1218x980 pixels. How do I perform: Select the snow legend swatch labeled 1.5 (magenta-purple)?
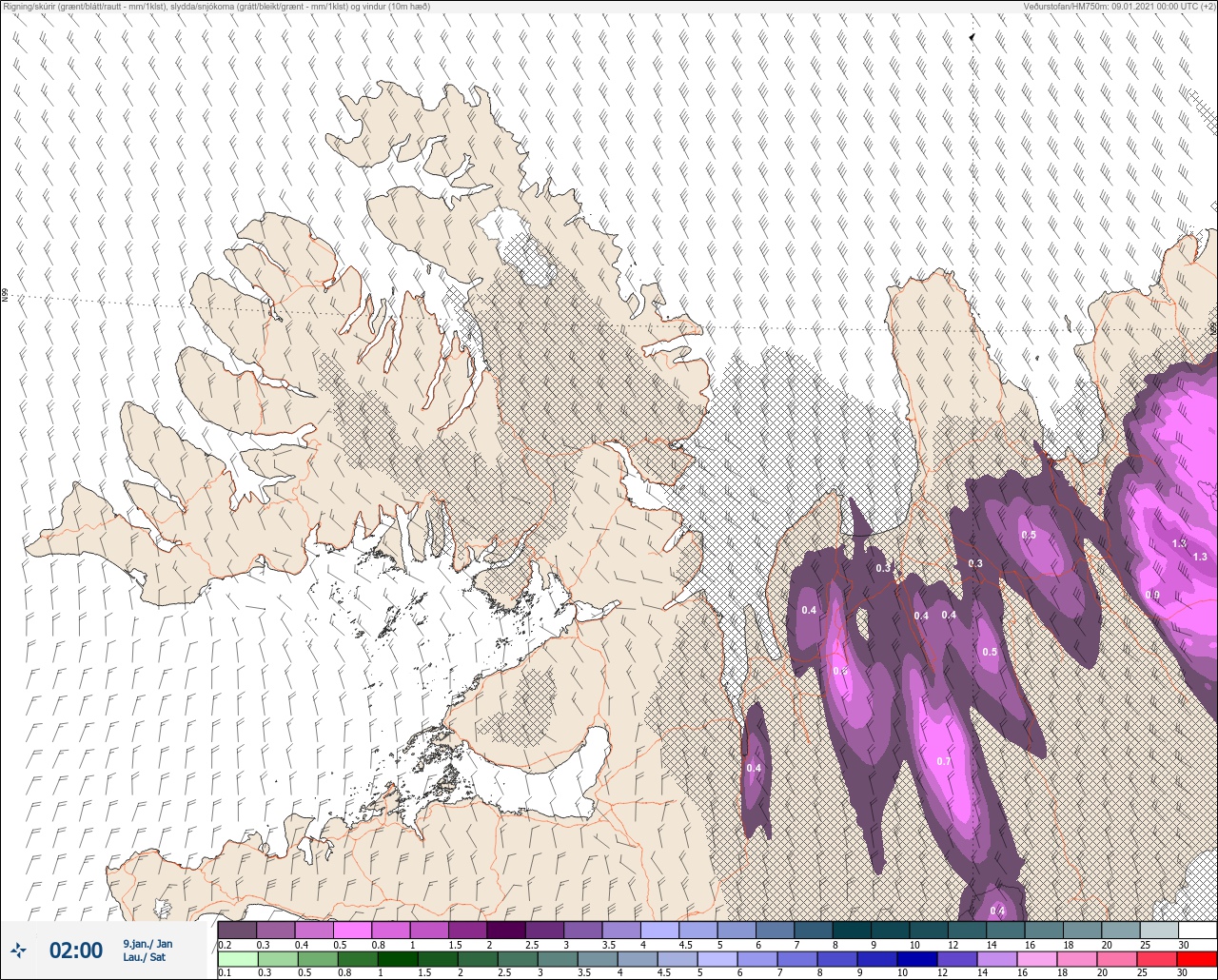pyautogui.click(x=467, y=930)
